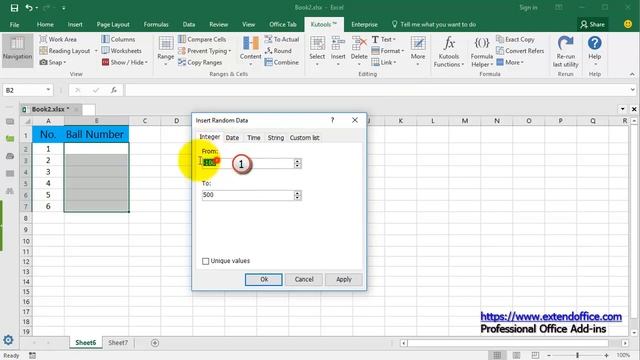The width and height of the screenshot is (640, 360).
Task: Click Cancel in Insert Random Data dialog
Action: pyautogui.click(x=304, y=280)
